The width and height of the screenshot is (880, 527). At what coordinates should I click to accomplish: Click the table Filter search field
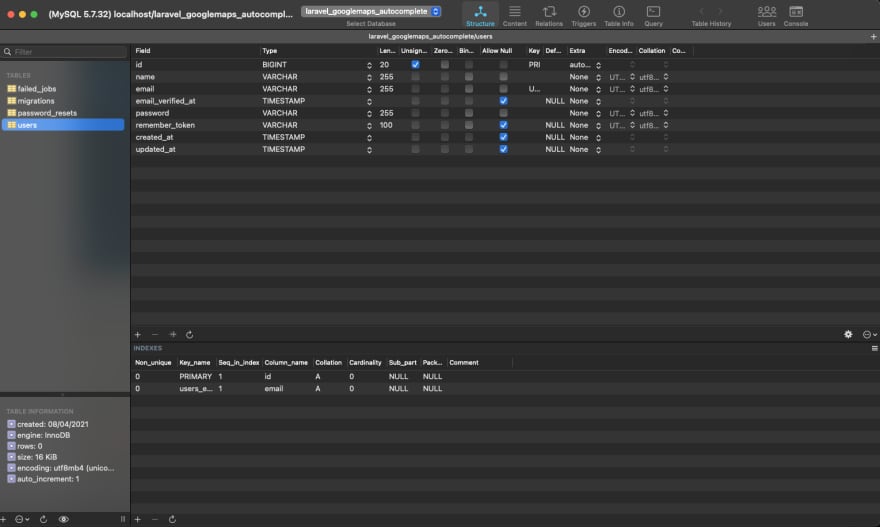click(65, 51)
